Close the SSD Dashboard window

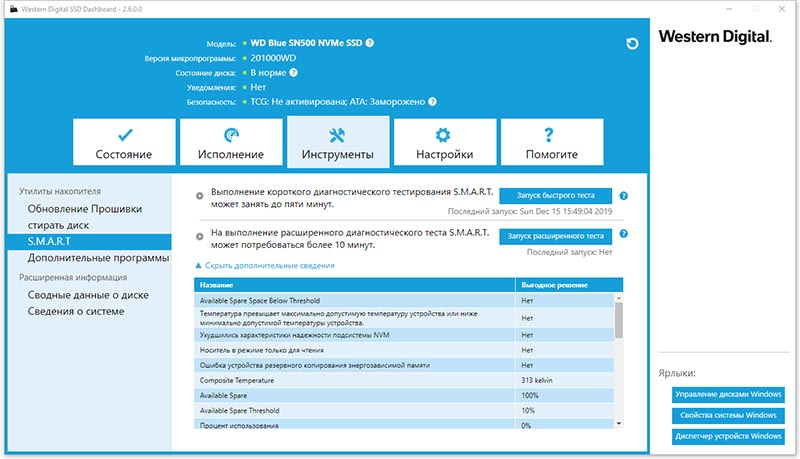point(782,9)
